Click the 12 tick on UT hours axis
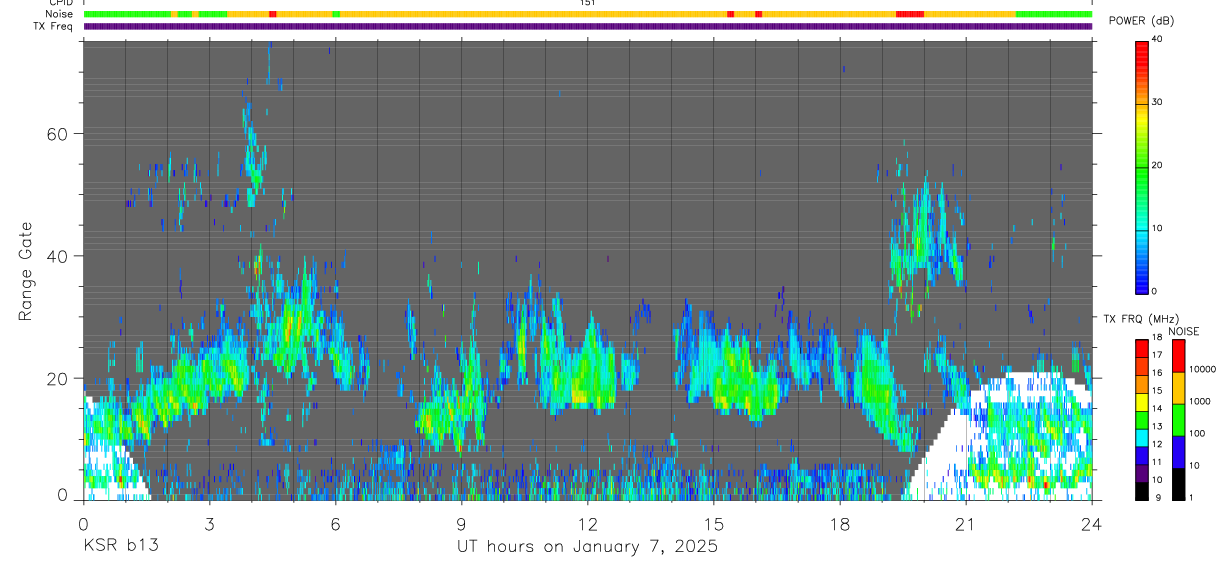This screenshot has width=1228, height=567. pyautogui.click(x=587, y=522)
